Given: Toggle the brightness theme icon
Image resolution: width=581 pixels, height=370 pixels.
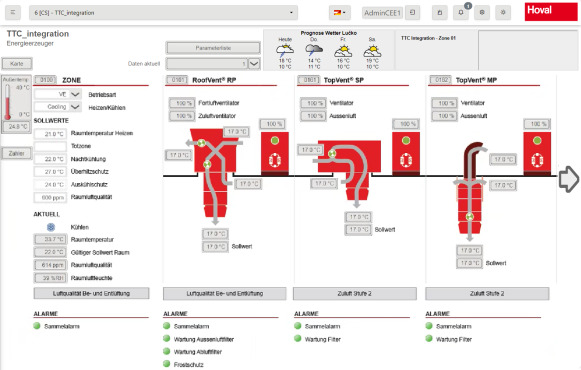Looking at the screenshot, I should click(503, 13).
